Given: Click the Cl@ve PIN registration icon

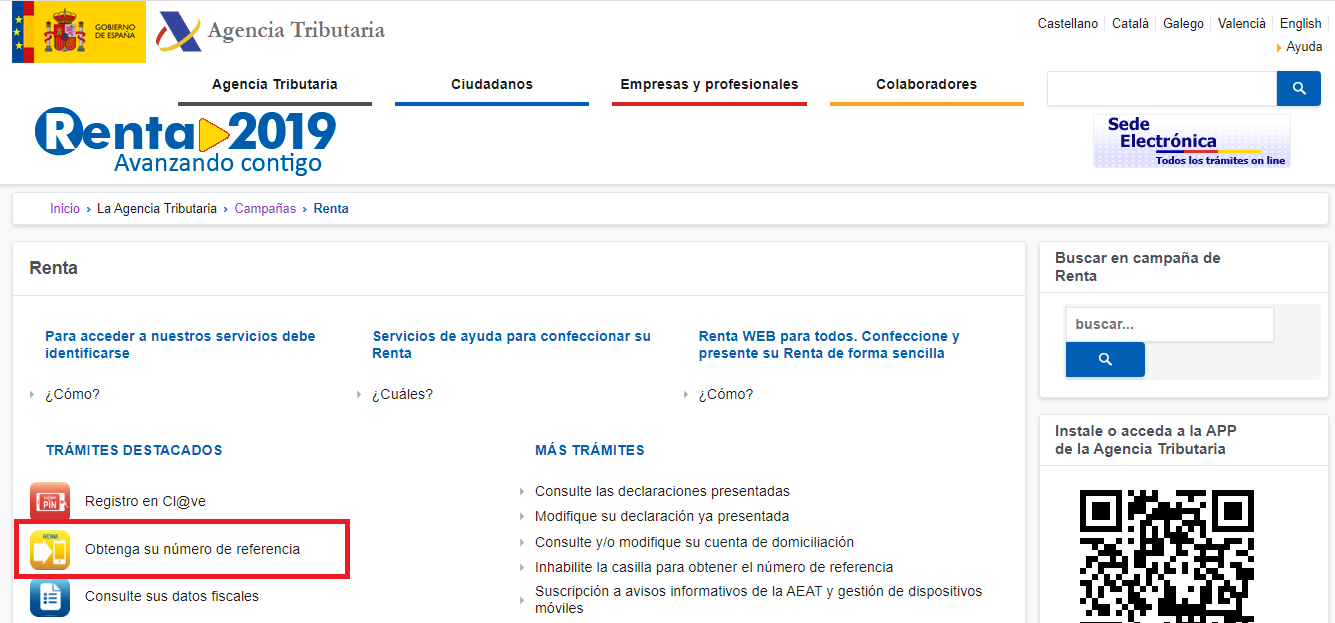Looking at the screenshot, I should [x=49, y=499].
